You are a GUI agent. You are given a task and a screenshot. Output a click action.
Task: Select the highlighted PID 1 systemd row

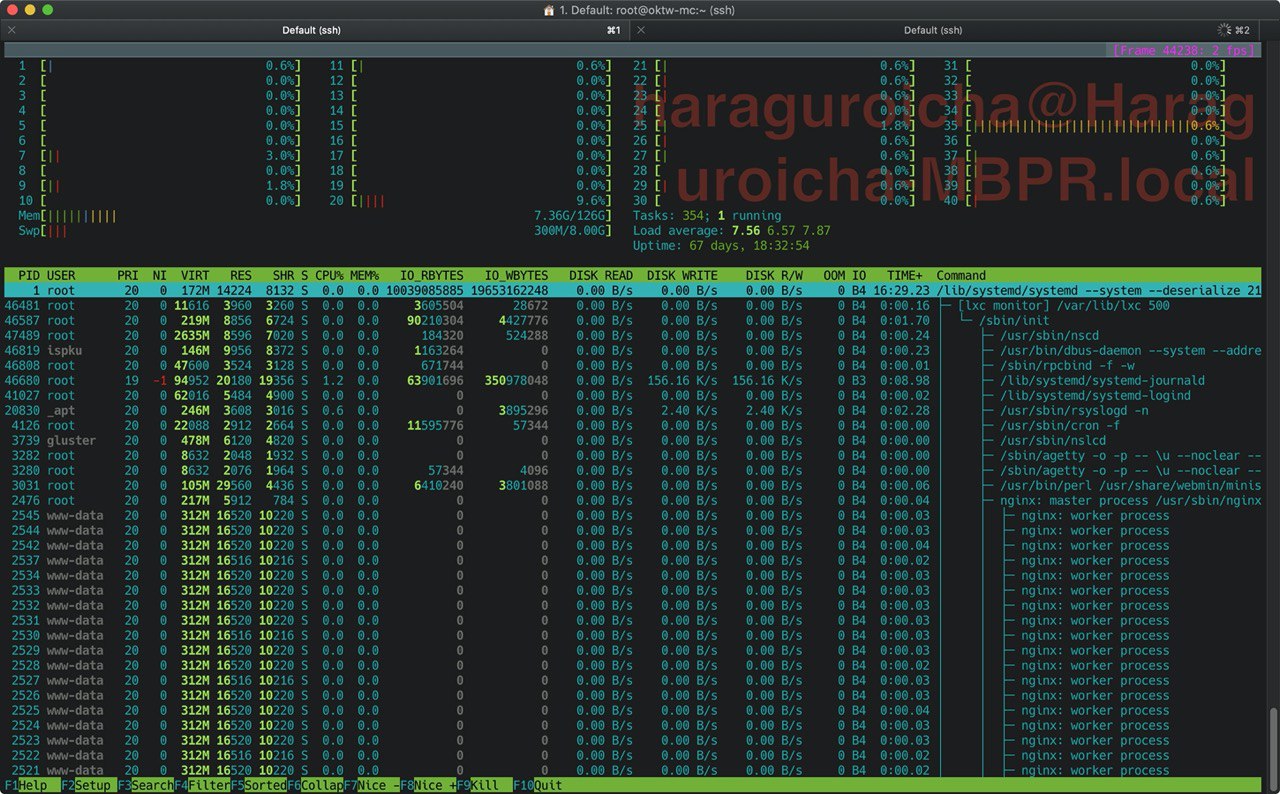point(632,291)
